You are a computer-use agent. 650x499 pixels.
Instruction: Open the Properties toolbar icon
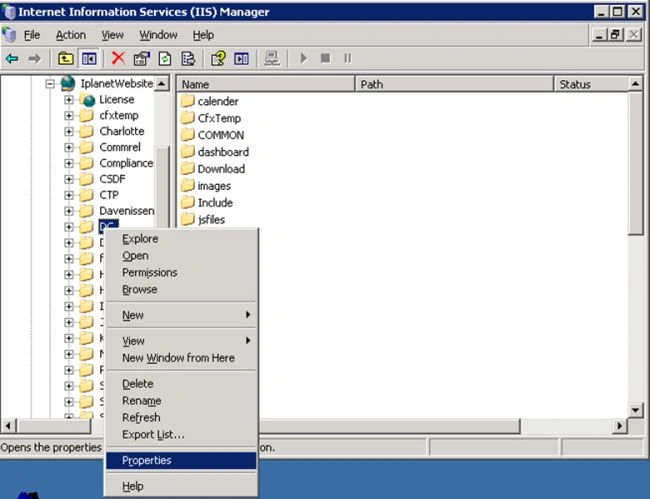pyautogui.click(x=141, y=59)
